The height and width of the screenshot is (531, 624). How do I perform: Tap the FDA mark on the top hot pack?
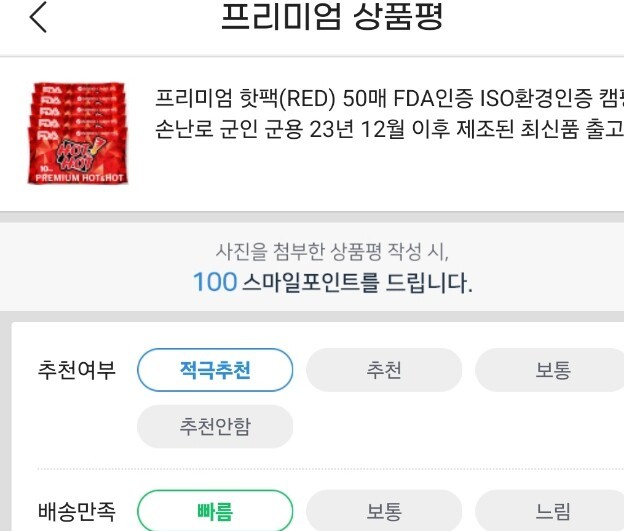click(x=51, y=90)
